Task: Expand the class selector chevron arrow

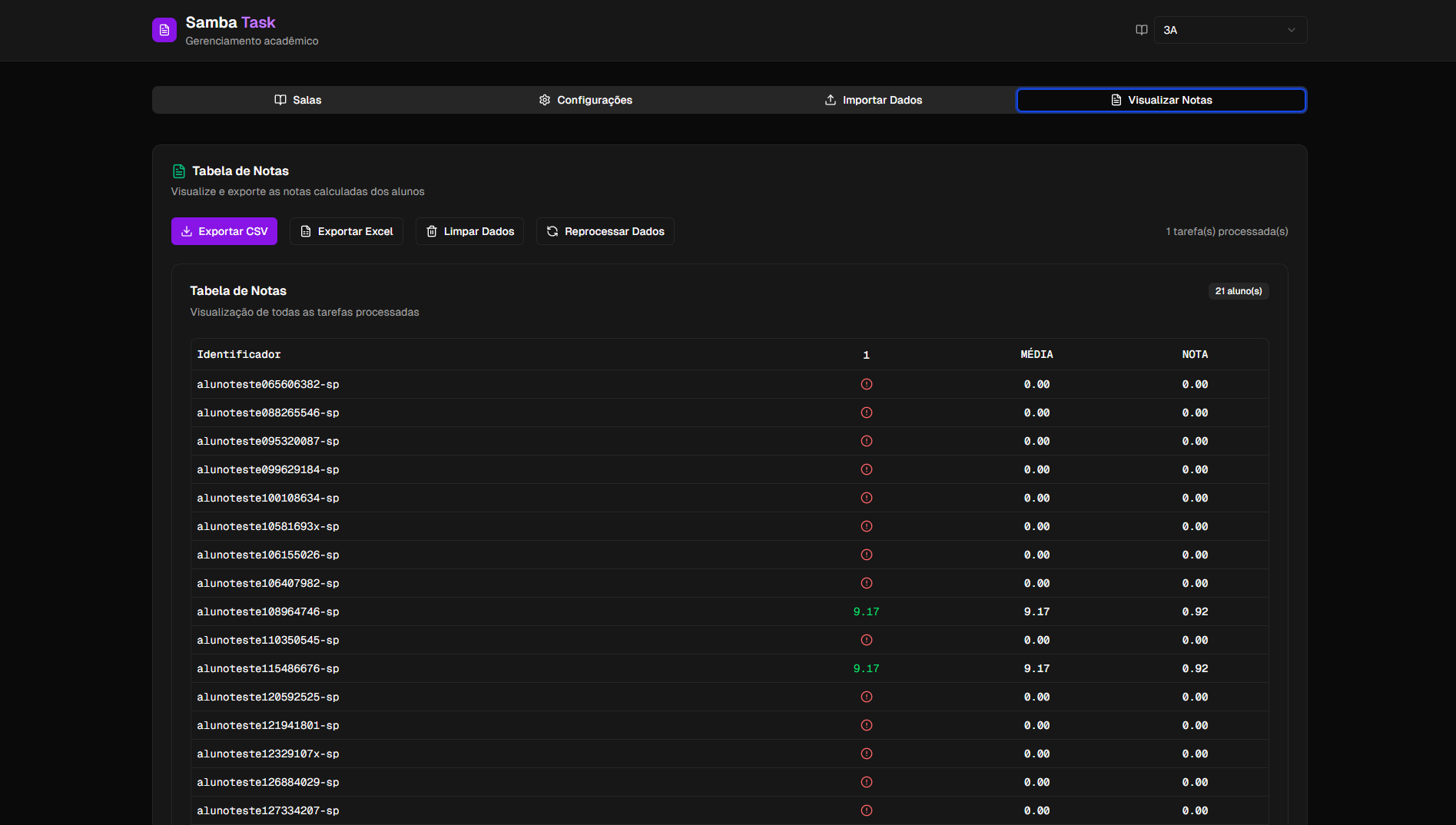Action: pyautogui.click(x=1291, y=30)
